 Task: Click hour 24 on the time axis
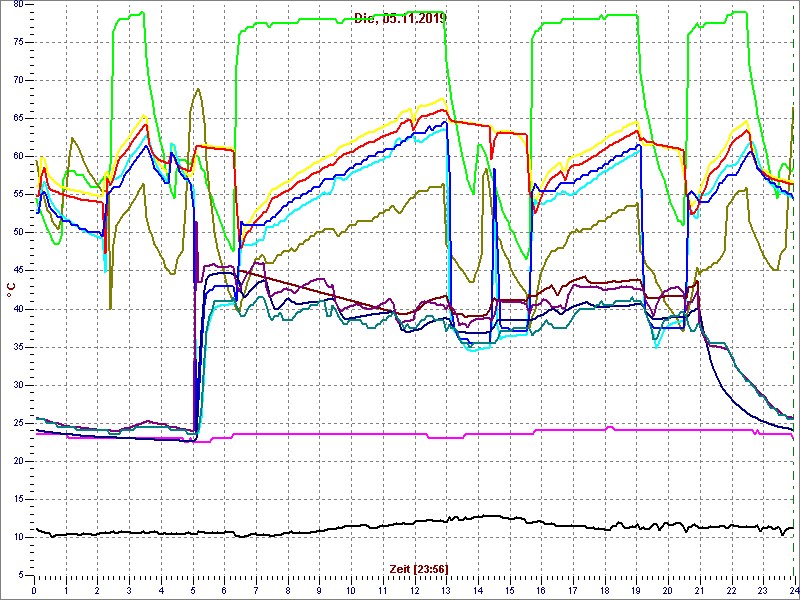792,591
